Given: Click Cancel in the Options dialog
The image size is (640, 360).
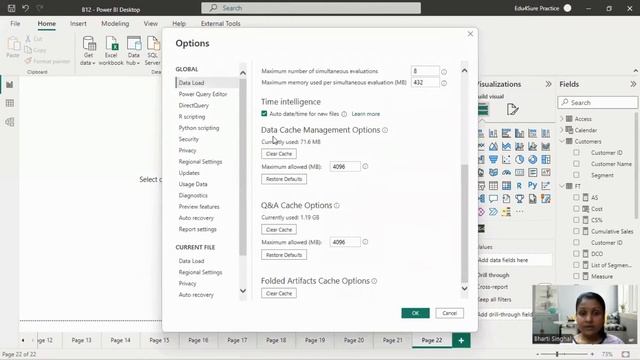Looking at the screenshot, I should (449, 313).
